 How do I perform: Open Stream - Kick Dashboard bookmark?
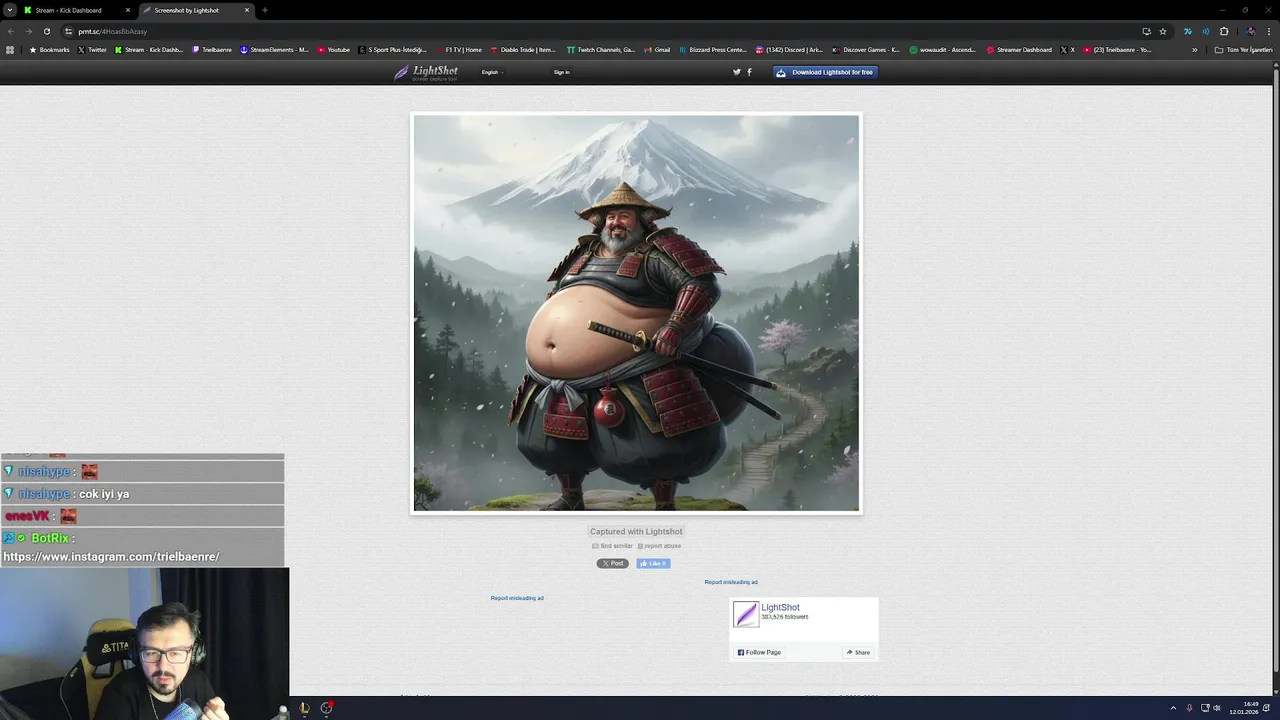click(149, 49)
